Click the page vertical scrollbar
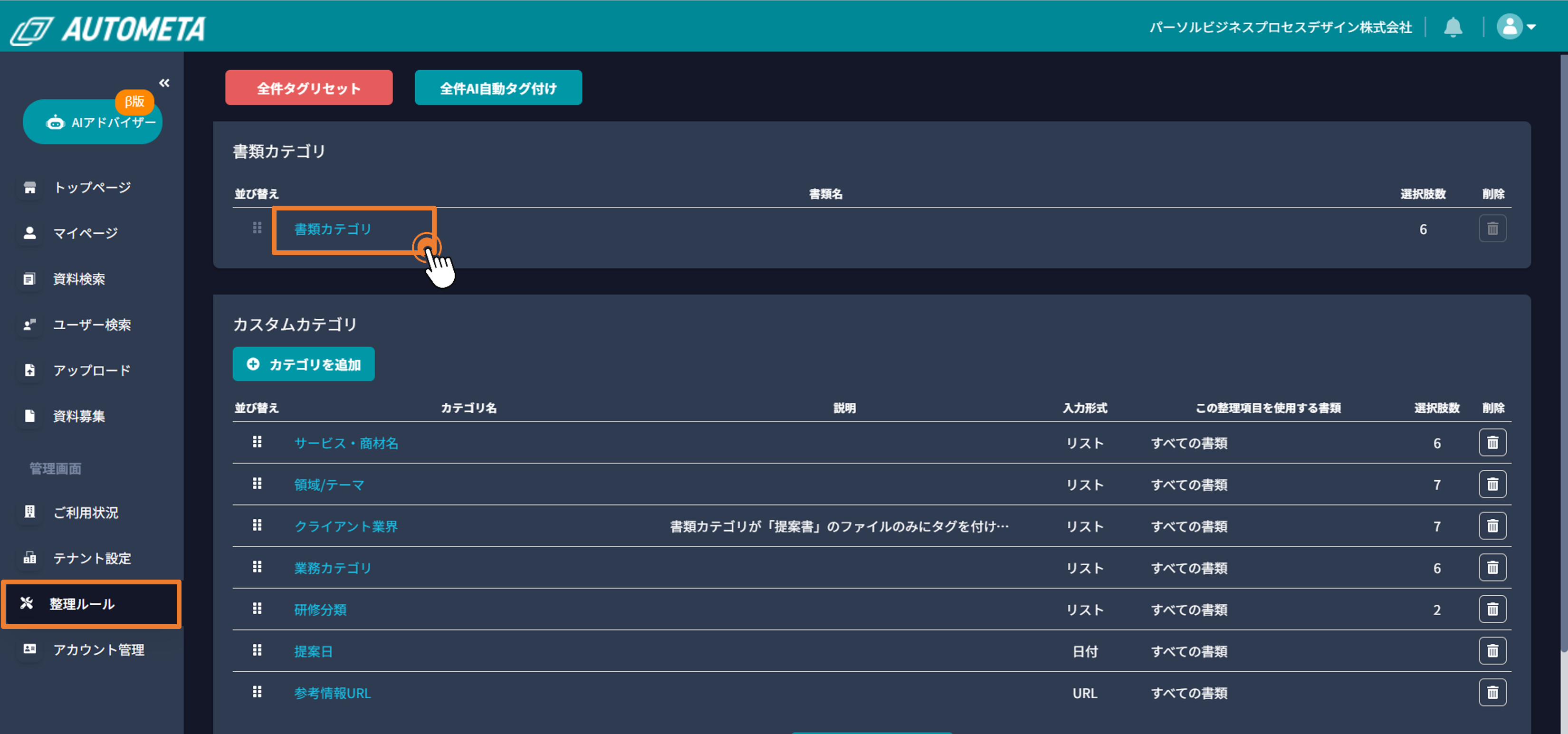Image resolution: width=1568 pixels, height=734 pixels. tap(1563, 353)
